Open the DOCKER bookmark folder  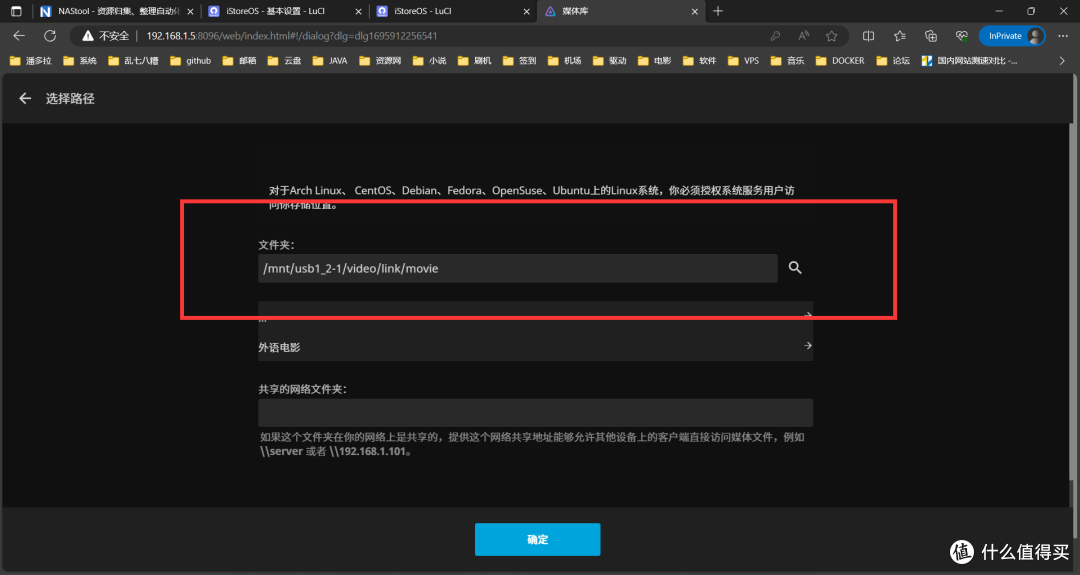click(x=840, y=61)
